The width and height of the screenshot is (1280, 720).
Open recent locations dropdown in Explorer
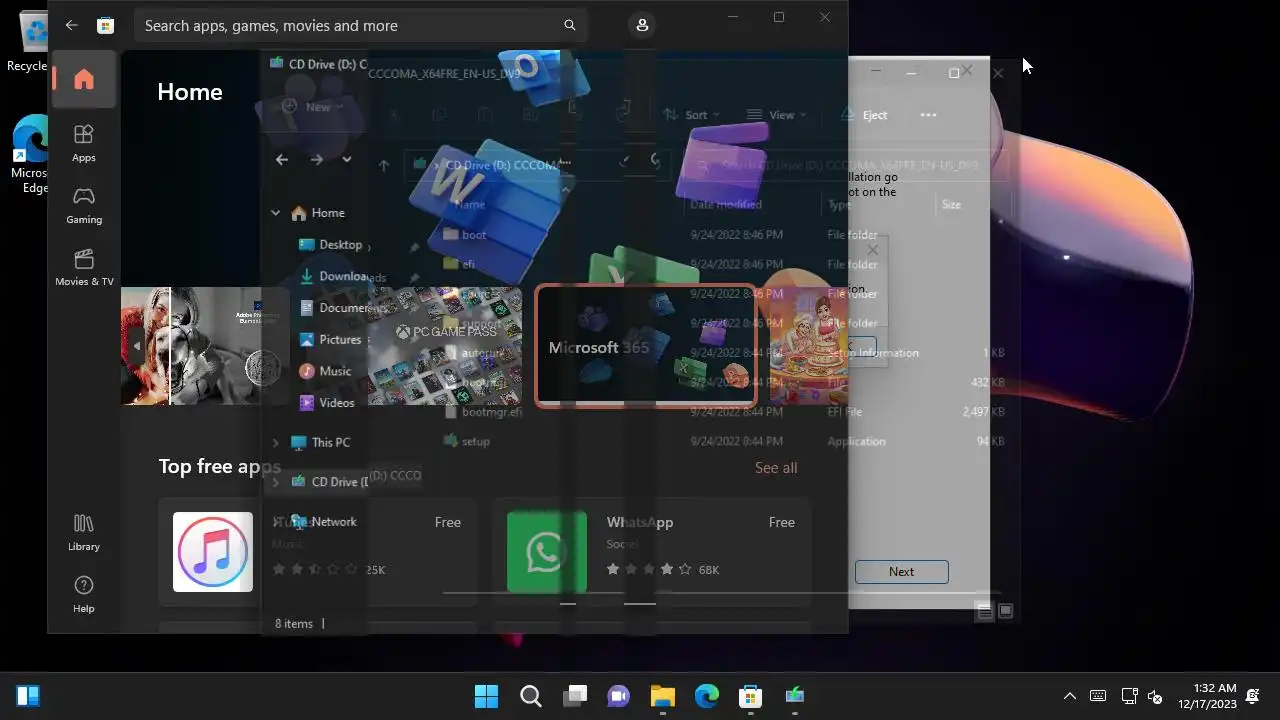pos(346,159)
